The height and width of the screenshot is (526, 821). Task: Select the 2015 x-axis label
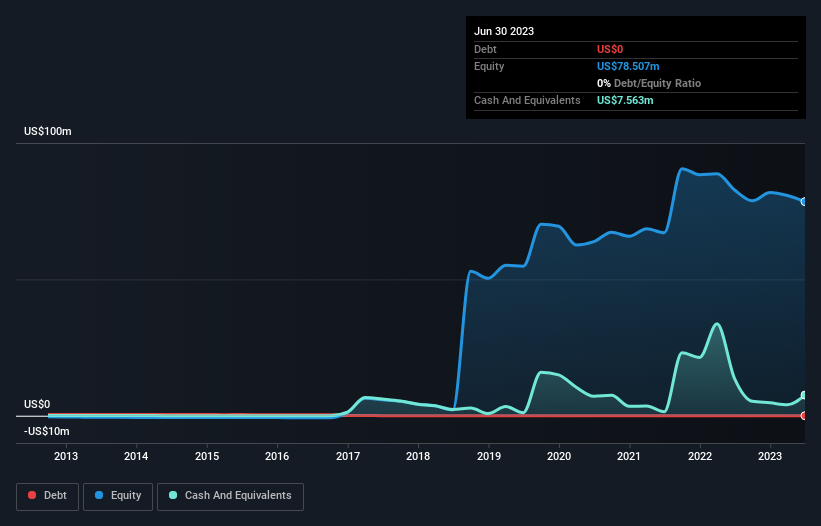[x=207, y=456]
